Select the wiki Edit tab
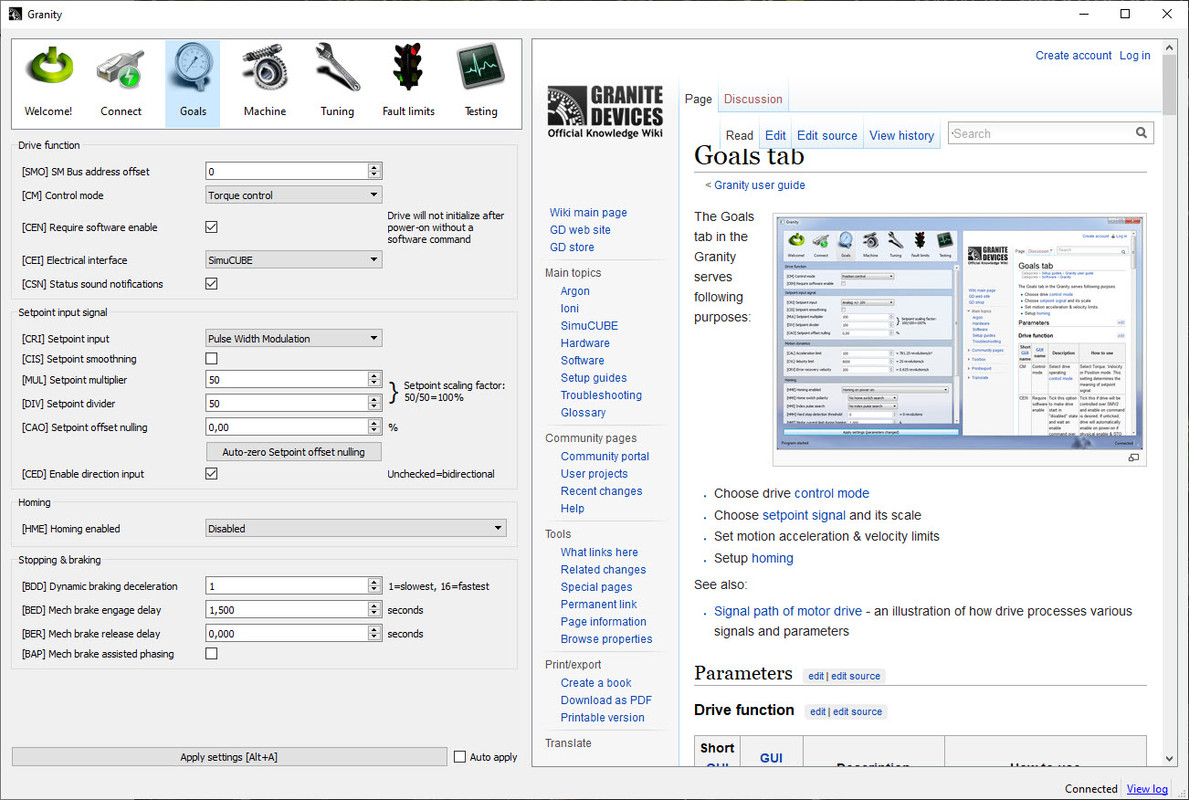Viewport: 1189px width, 800px height. point(775,135)
